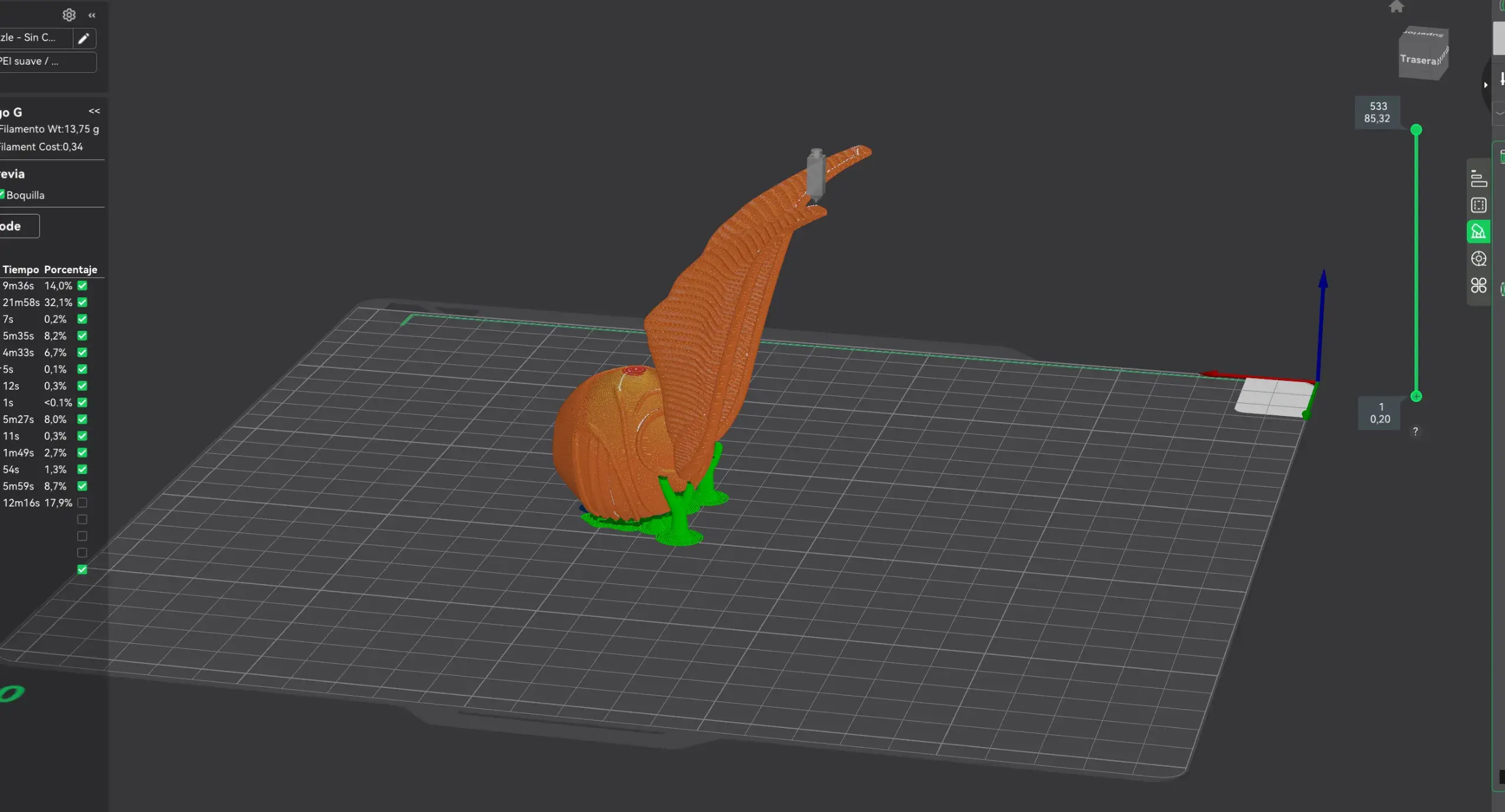Collapse the G-code section double arrow
This screenshot has width=1505, height=812.
[94, 111]
